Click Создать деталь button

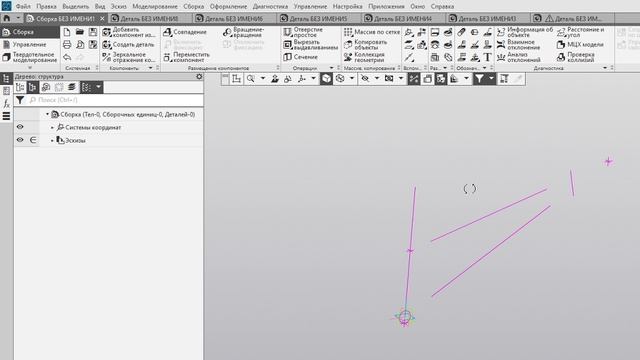[128, 44]
